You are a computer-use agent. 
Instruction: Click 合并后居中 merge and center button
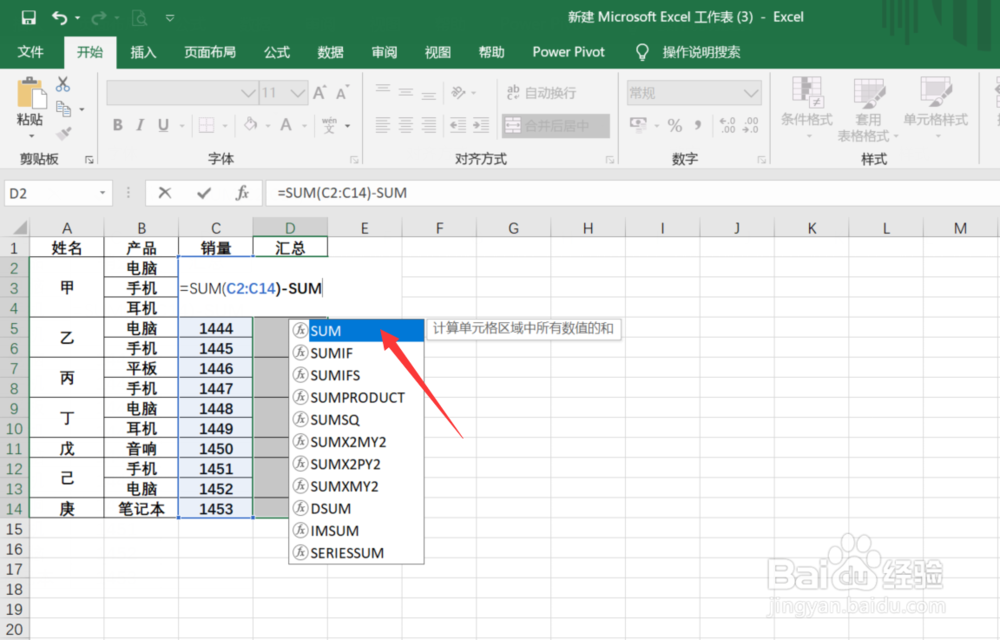(555, 126)
